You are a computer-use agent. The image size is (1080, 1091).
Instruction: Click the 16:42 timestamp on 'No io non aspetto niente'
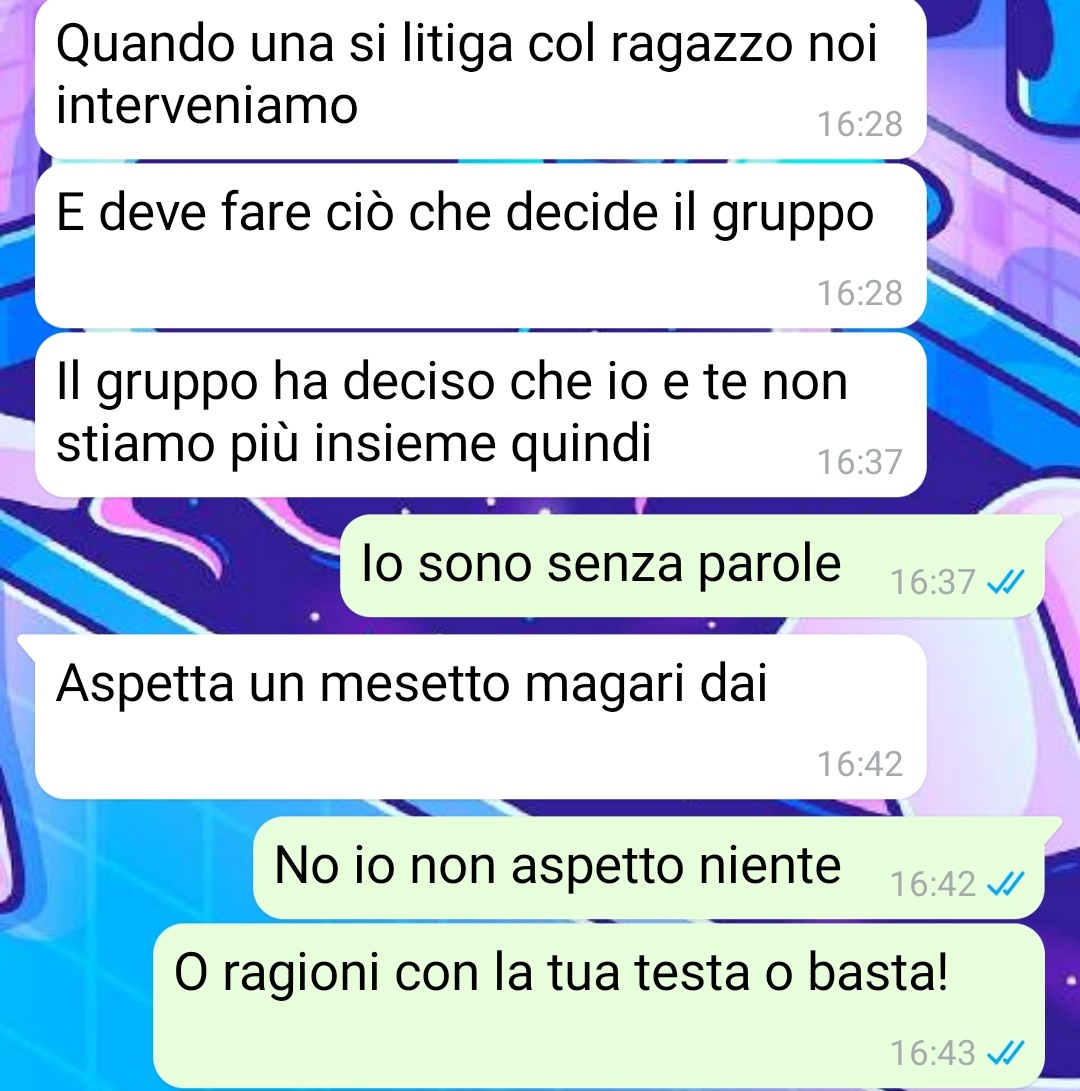tap(932, 885)
